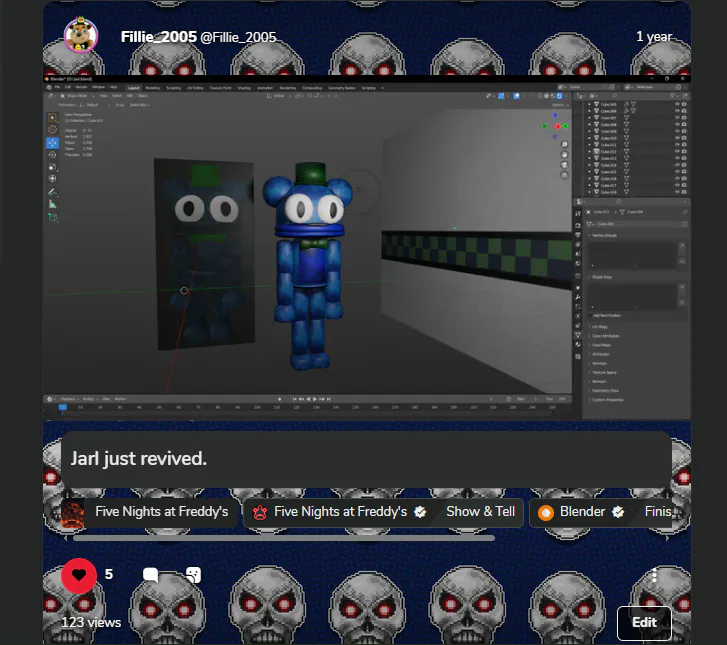The width and height of the screenshot is (727, 645).
Task: Click the Fillie_2005 profile avatar
Action: [x=81, y=36]
